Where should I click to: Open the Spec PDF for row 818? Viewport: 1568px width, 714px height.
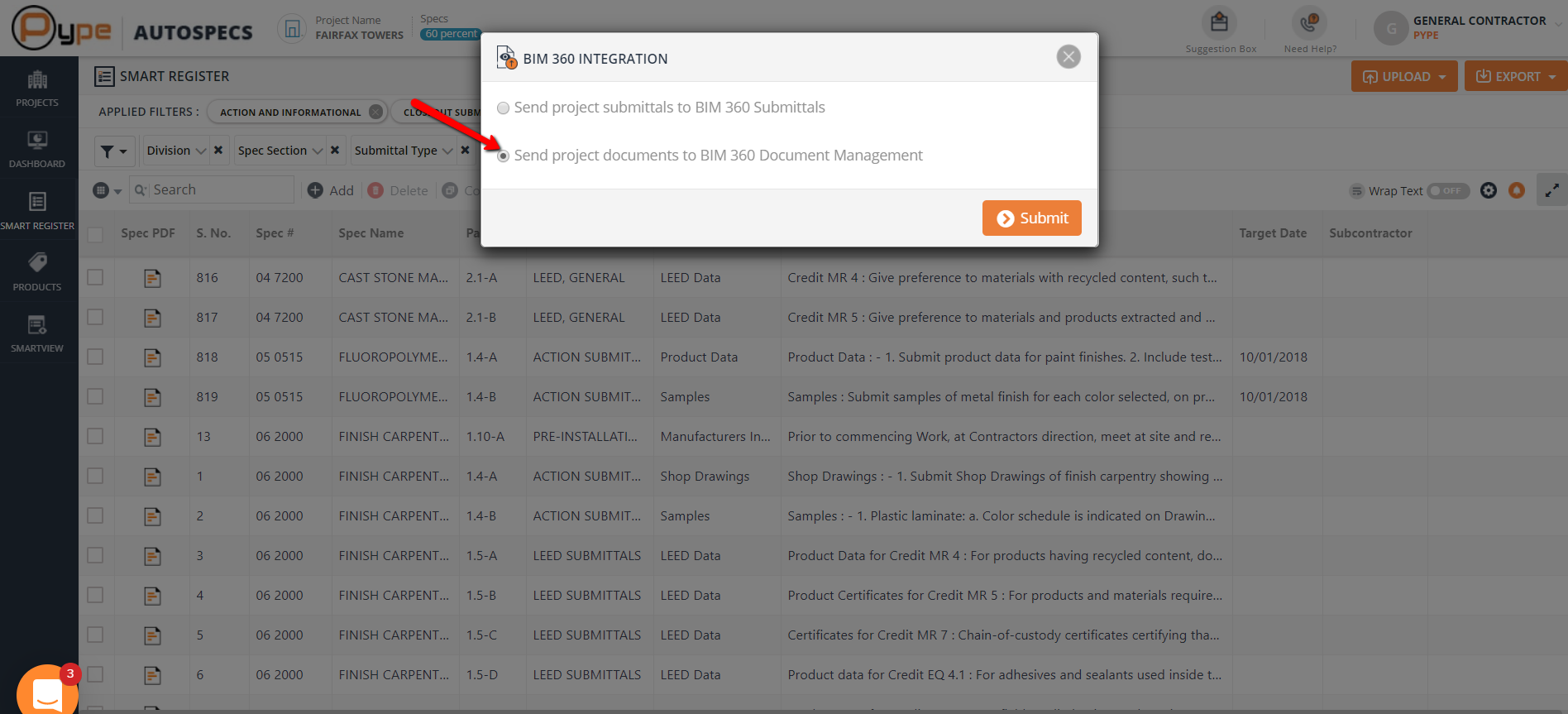coord(152,358)
